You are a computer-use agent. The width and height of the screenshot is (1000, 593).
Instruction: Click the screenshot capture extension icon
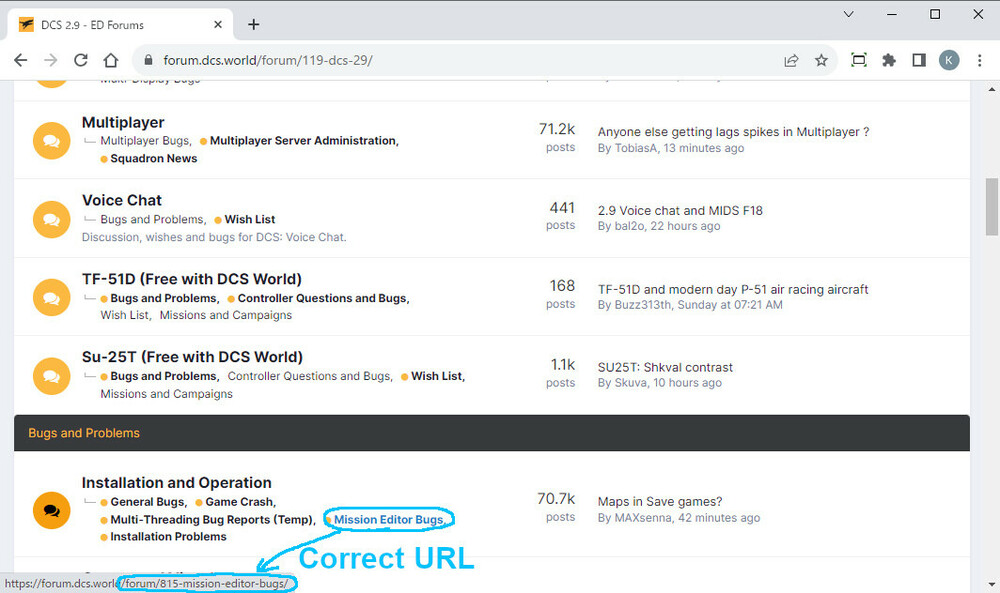point(858,60)
